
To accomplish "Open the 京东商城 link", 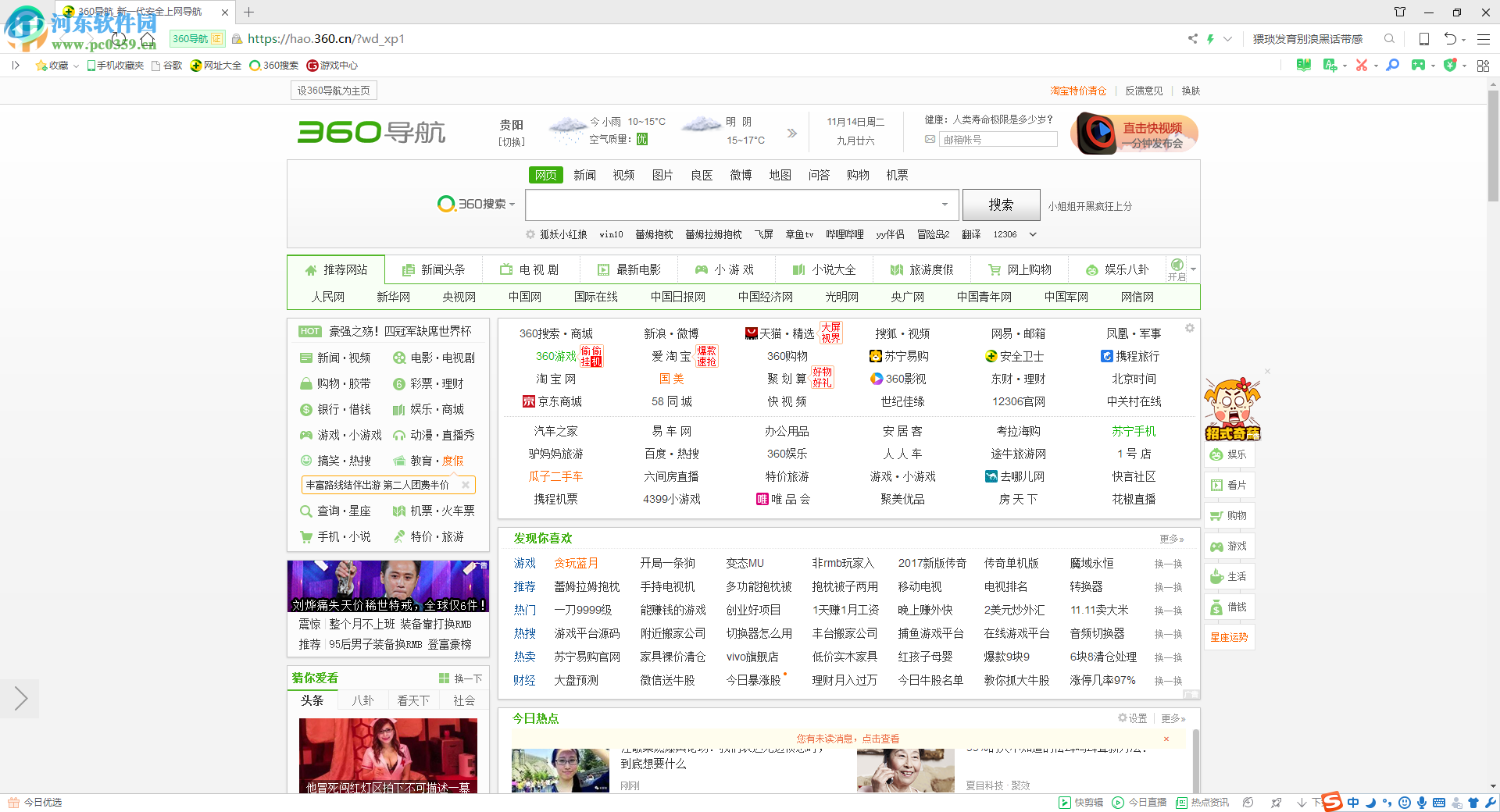I will click(552, 401).
